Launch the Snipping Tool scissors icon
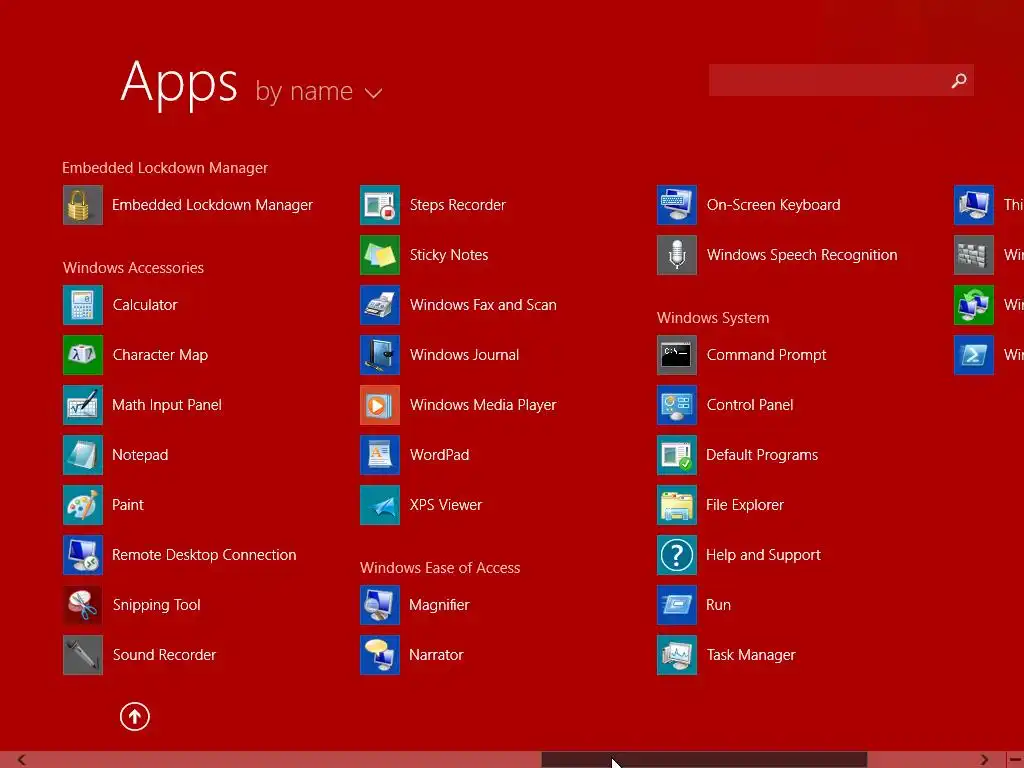1024x768 pixels. tap(83, 605)
